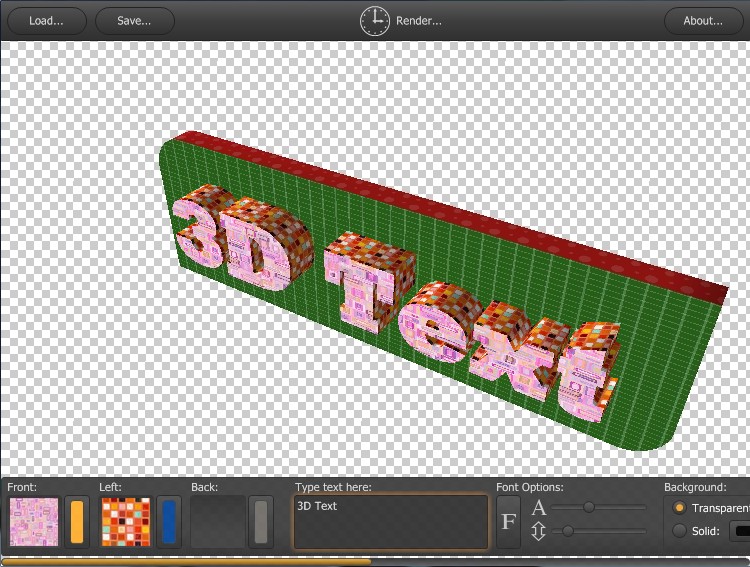Image resolution: width=750 pixels, height=567 pixels.
Task: Pick the Left blue color swatch
Action: 169,522
